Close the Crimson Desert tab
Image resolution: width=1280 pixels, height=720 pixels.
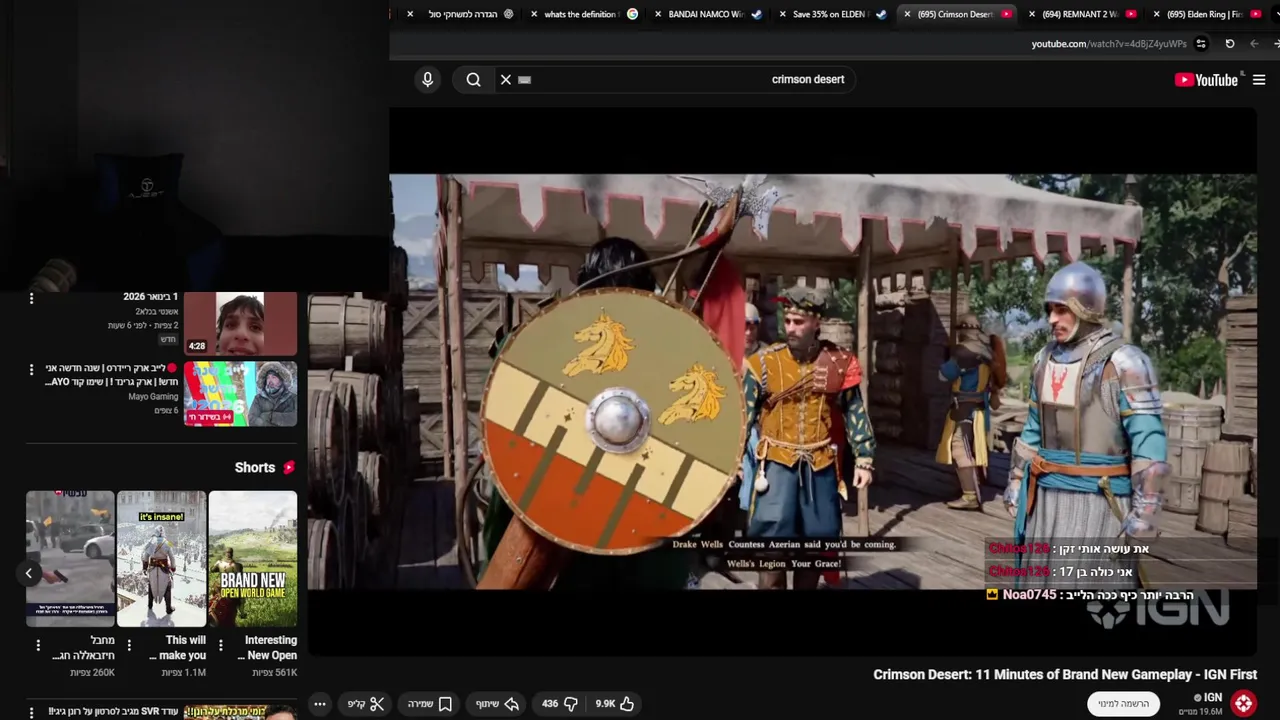click(x=907, y=14)
